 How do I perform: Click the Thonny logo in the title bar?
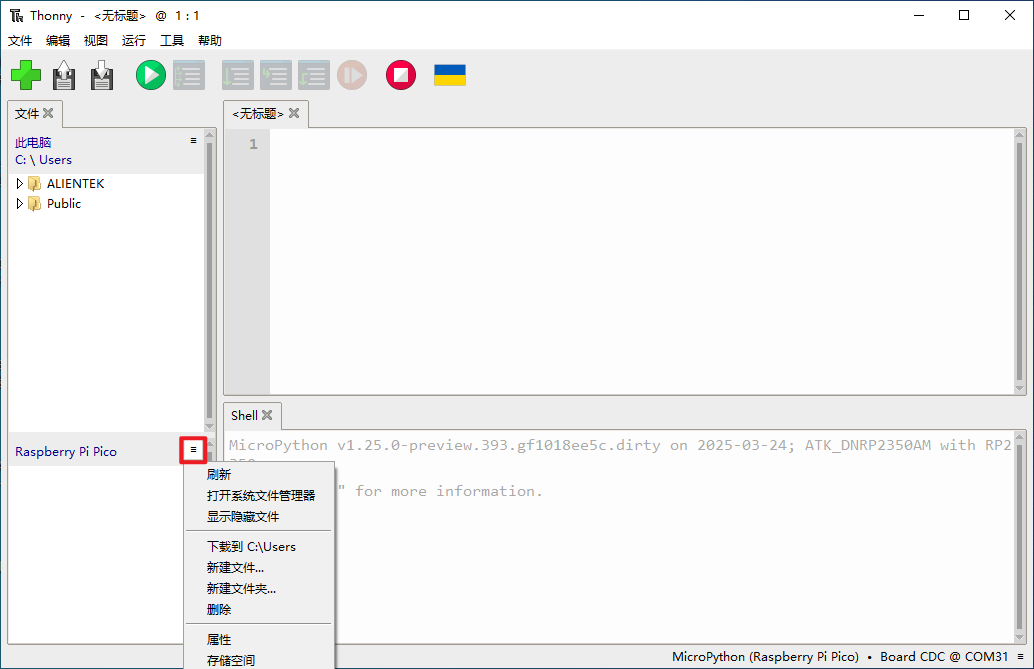pos(16,15)
